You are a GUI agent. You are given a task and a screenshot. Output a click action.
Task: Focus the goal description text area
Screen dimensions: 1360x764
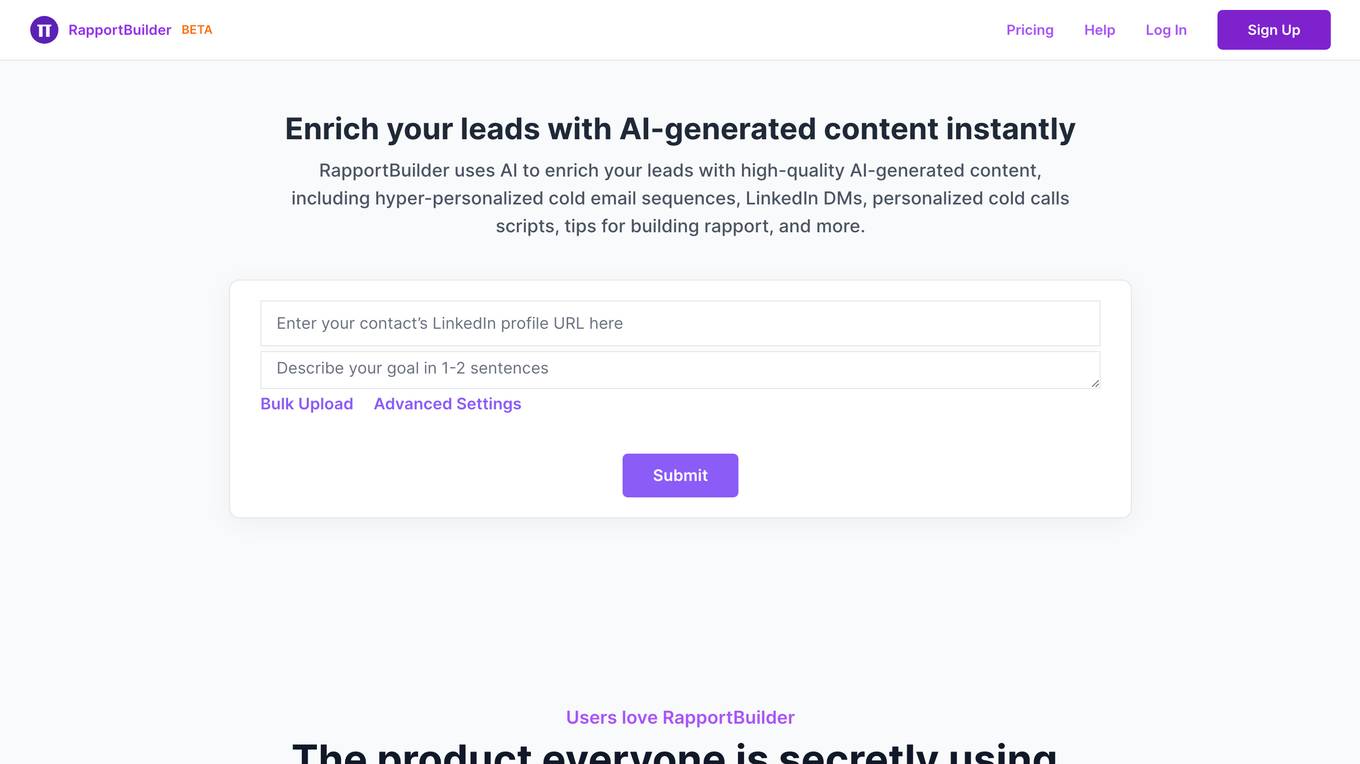click(680, 369)
